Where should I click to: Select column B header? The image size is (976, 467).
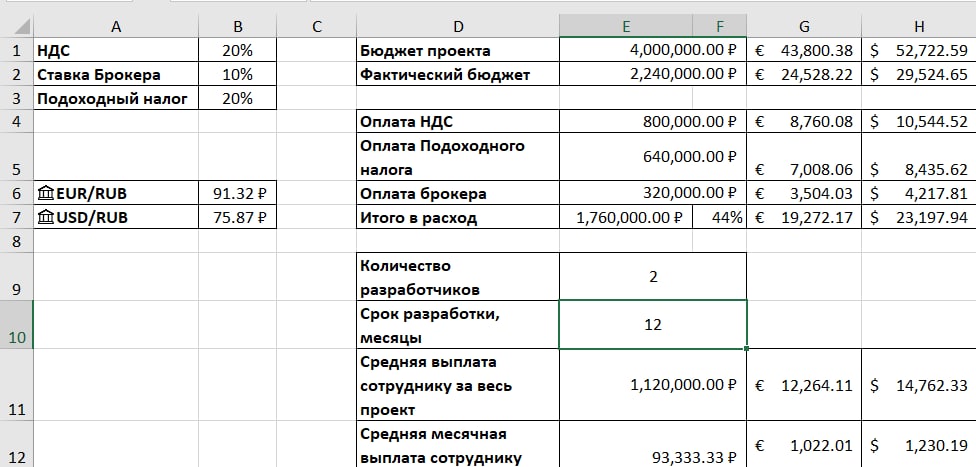click(238, 26)
